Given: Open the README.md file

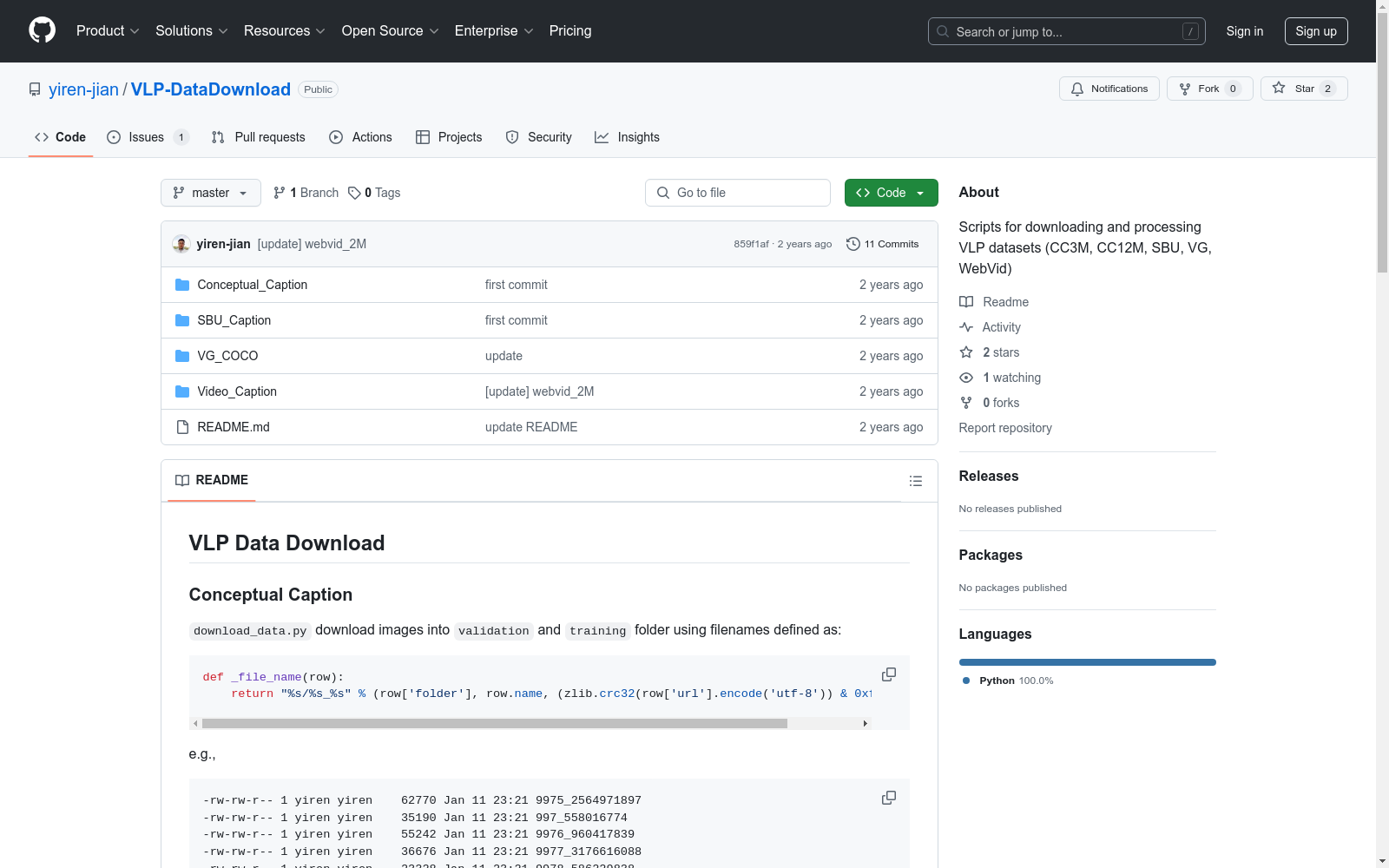Looking at the screenshot, I should click(x=234, y=427).
